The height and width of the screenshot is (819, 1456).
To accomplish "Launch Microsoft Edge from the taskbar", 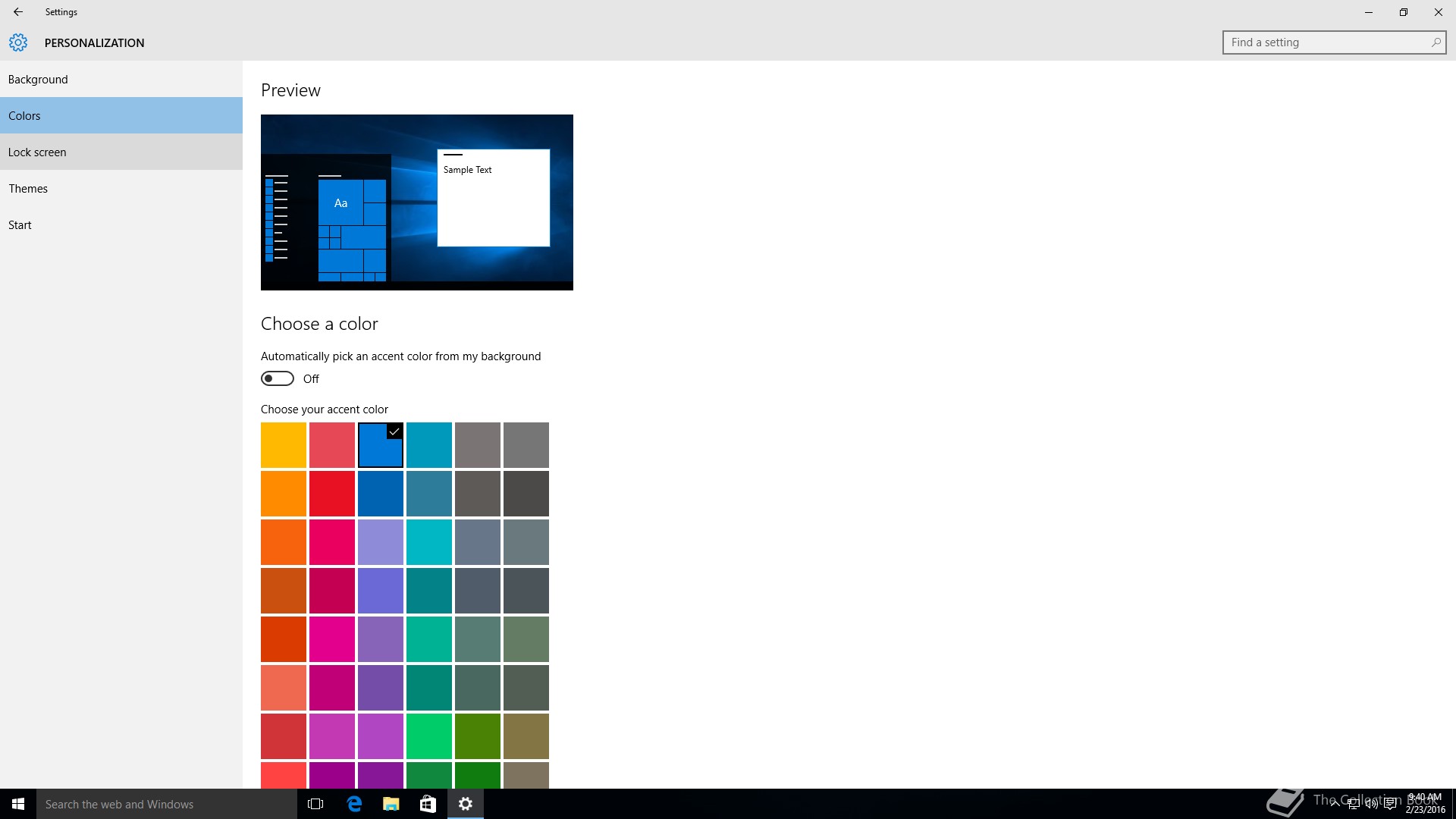I will coord(354,804).
